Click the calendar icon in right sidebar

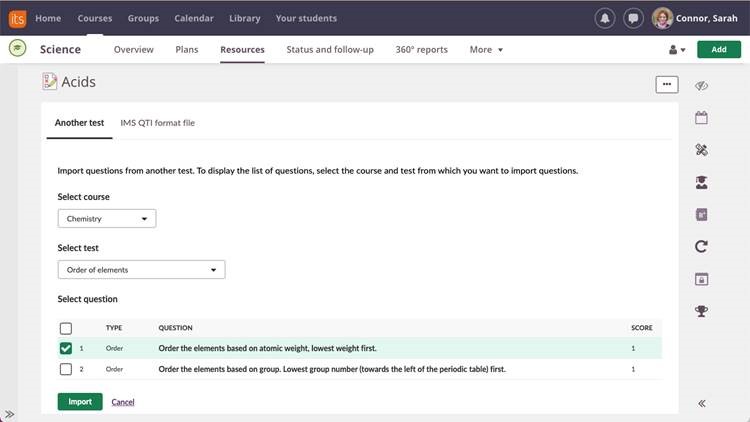point(701,118)
